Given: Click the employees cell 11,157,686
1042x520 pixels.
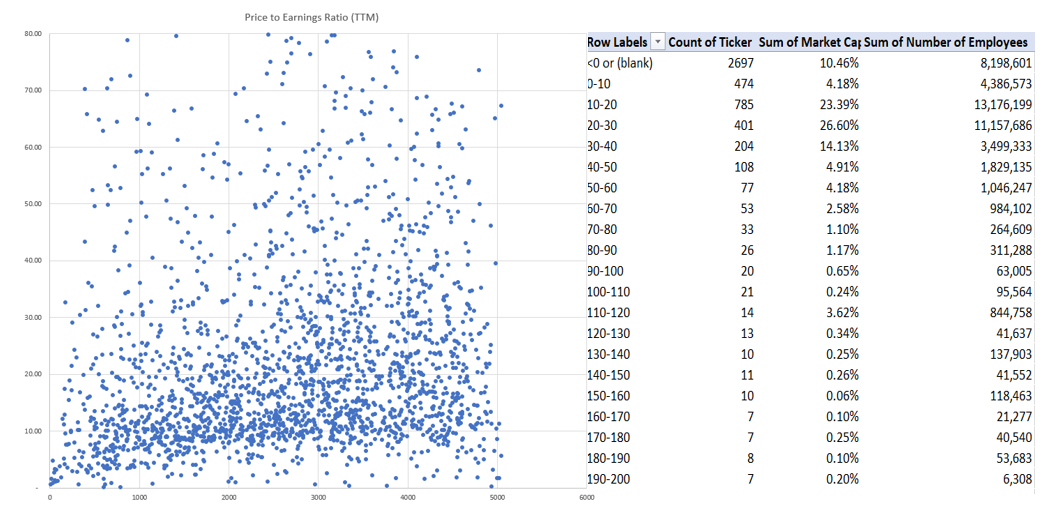Looking at the screenshot, I should [x=1001, y=125].
